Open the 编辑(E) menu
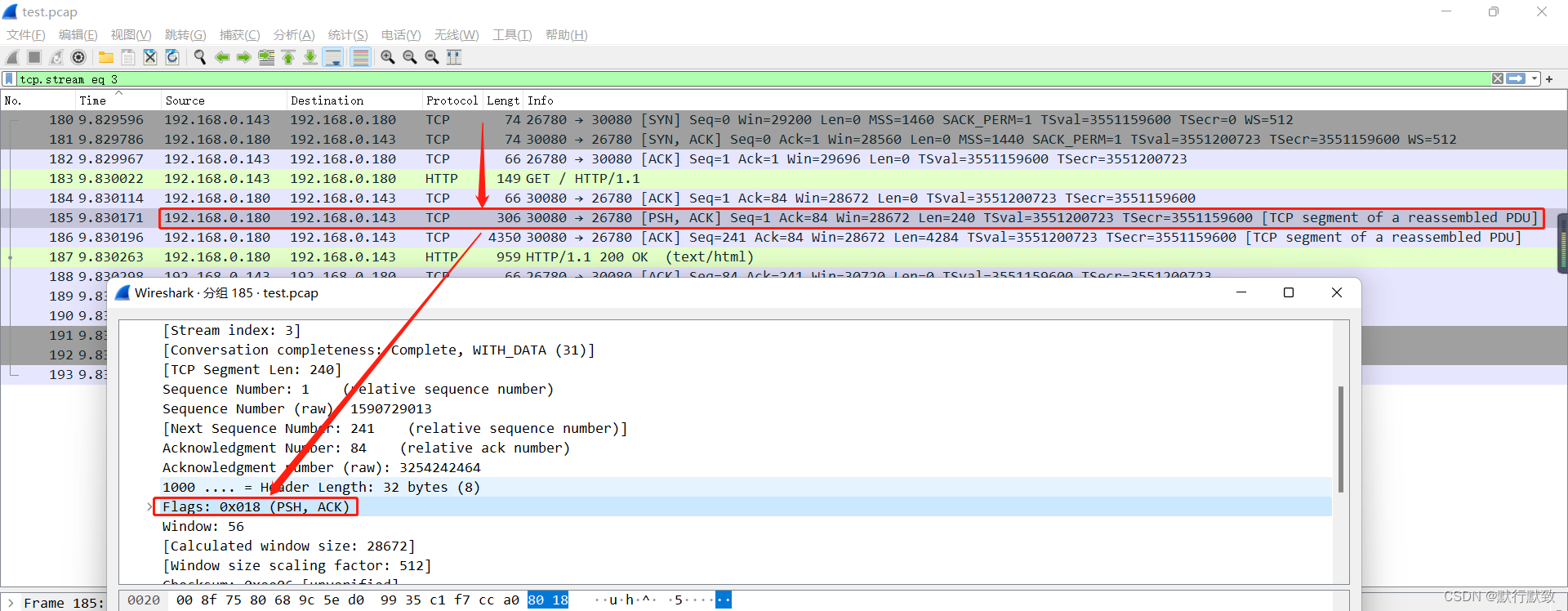The image size is (1568, 611). [78, 35]
